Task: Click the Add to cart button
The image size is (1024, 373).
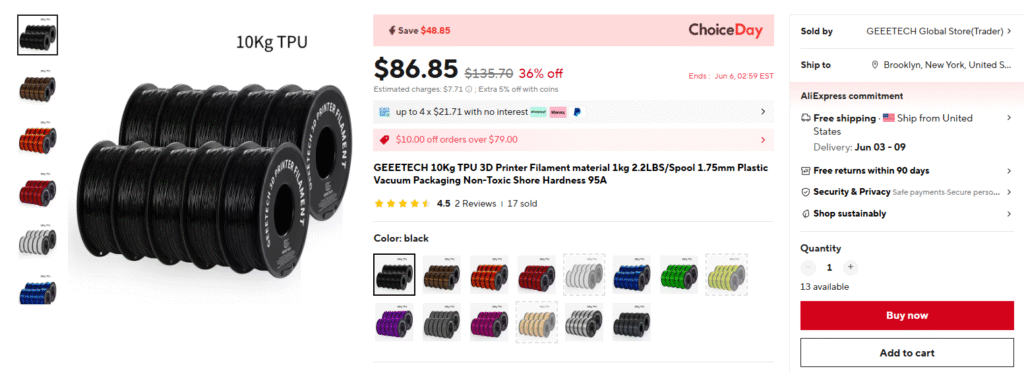Action: coord(906,353)
